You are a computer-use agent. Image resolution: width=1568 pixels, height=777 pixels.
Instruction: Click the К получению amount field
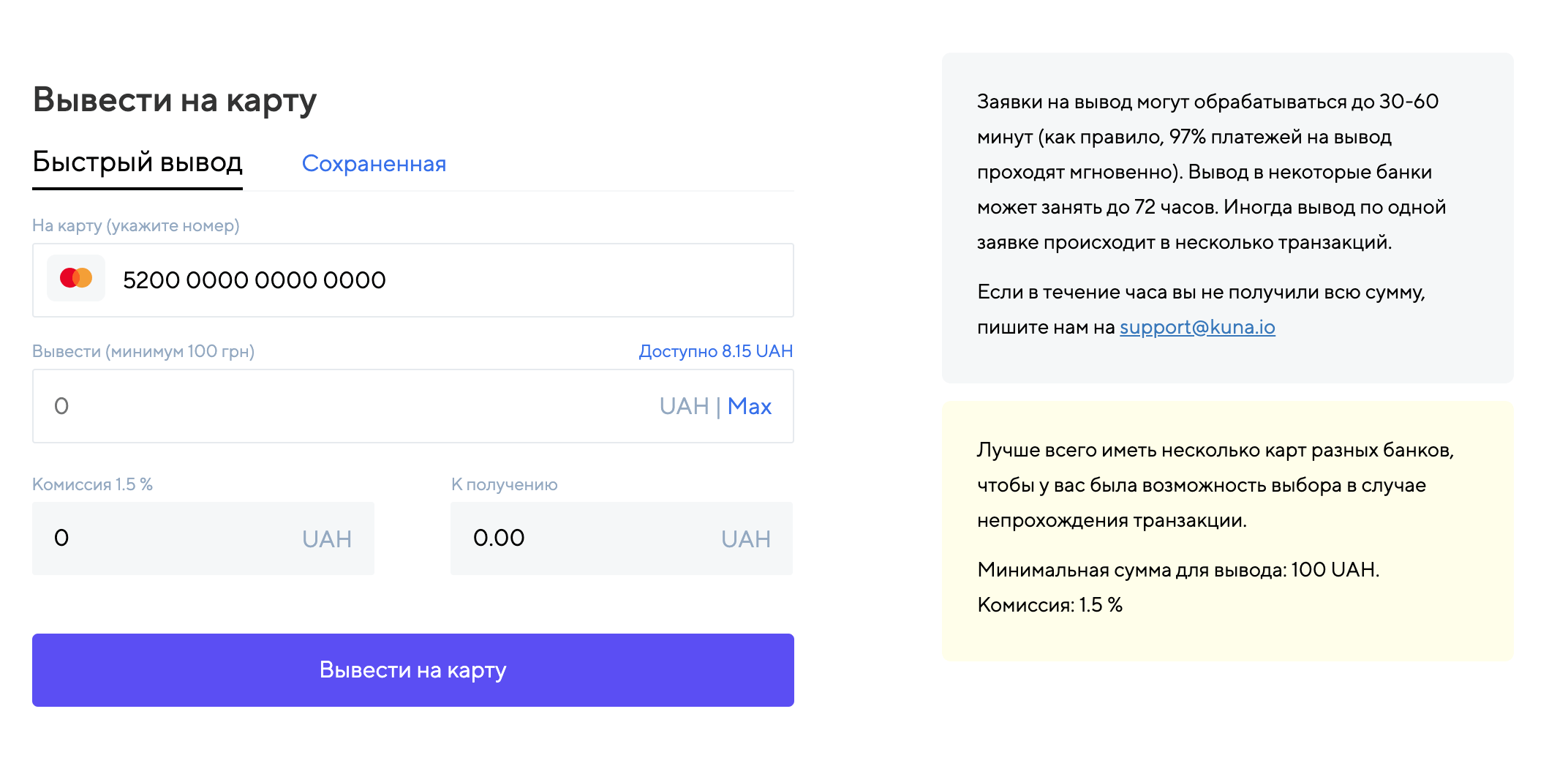585,538
